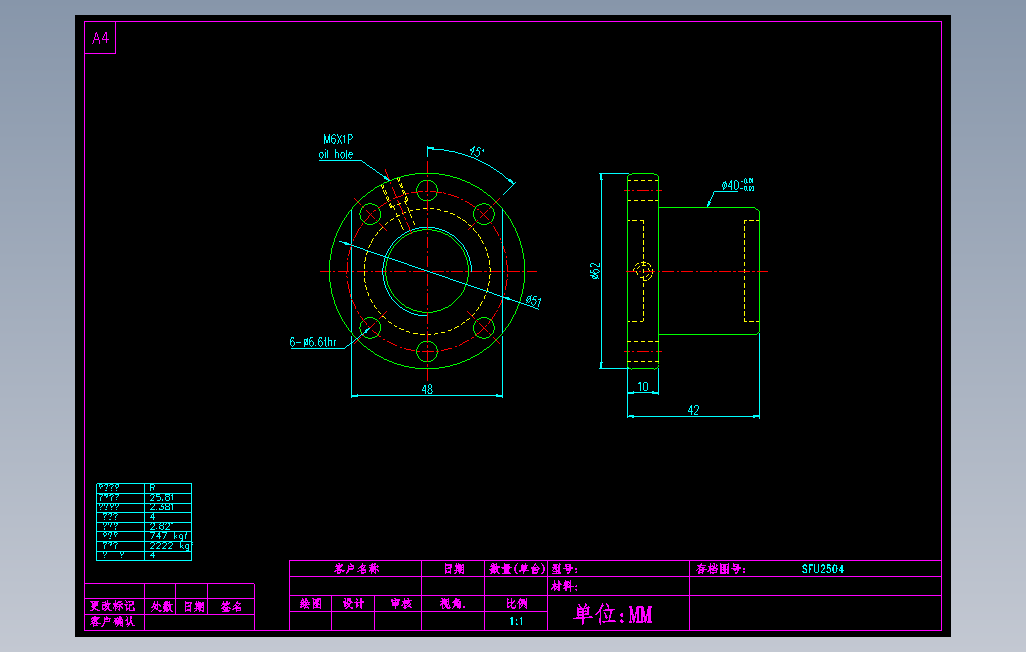Click the 数量(单台) quantity header
The height and width of the screenshot is (652, 1026).
(517, 568)
